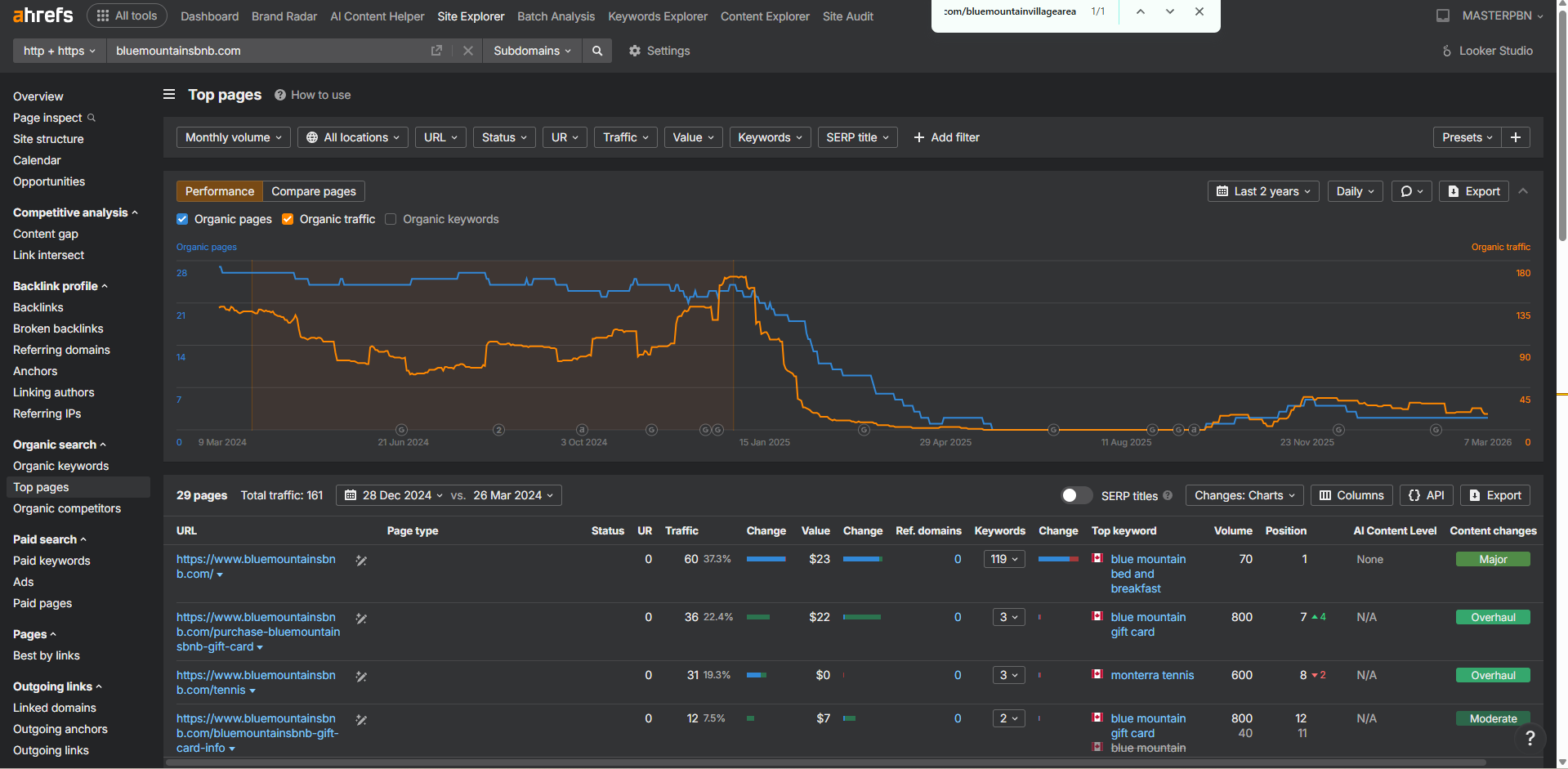This screenshot has width=1568, height=769.
Task: Click the plus icon beside Presets
Action: point(1516,137)
